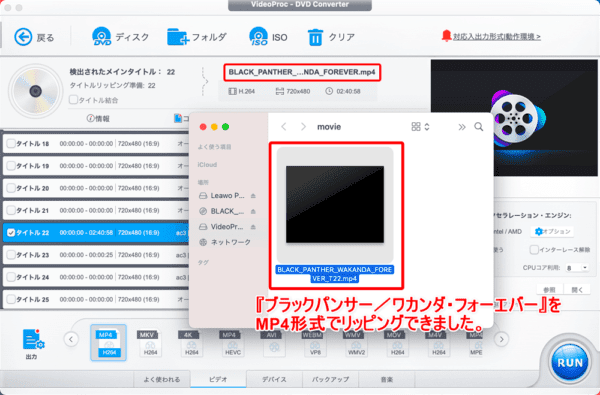Select ネットワーク in Finder sidebar

[x=225, y=242]
